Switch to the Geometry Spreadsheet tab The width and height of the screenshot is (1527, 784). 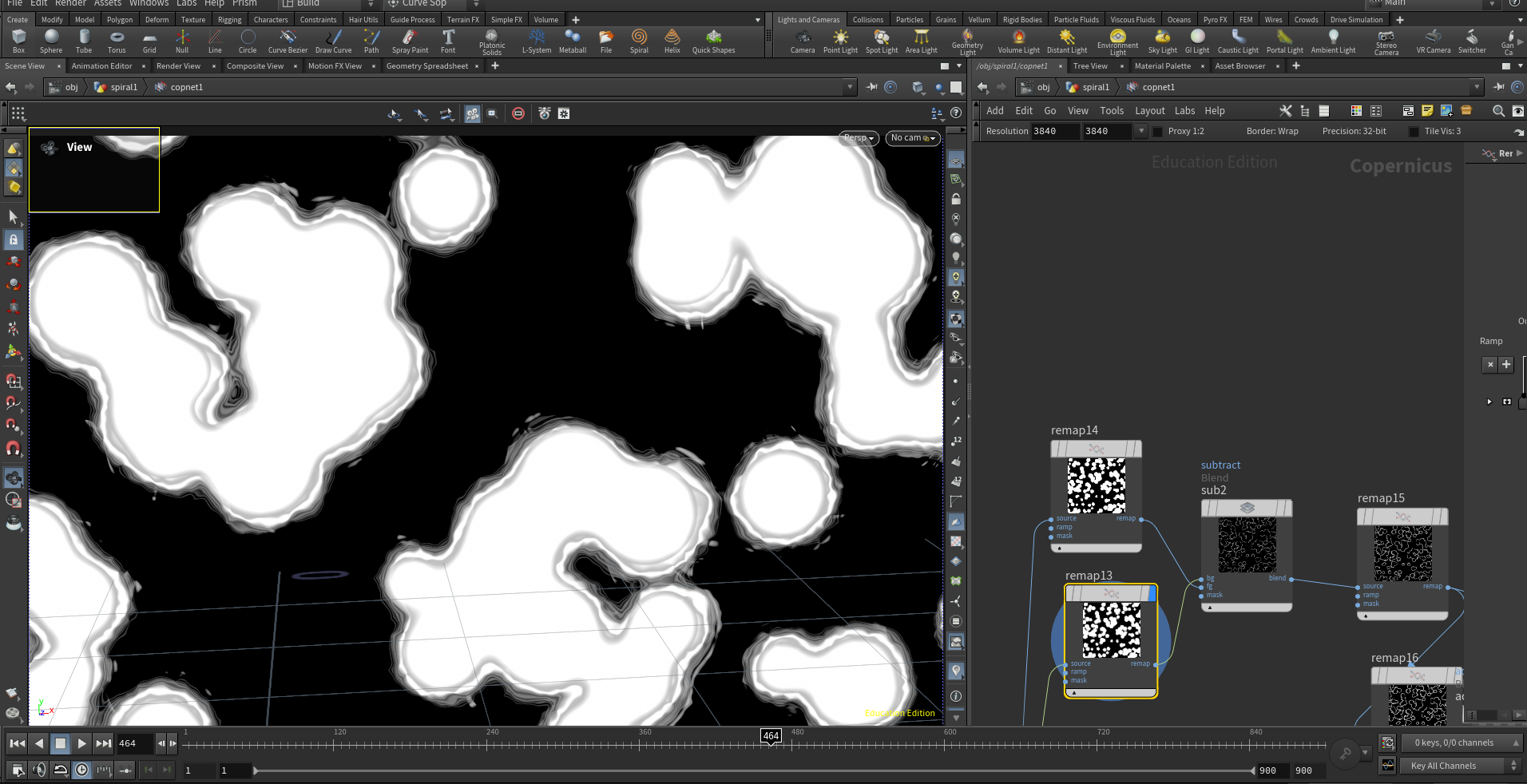click(427, 66)
